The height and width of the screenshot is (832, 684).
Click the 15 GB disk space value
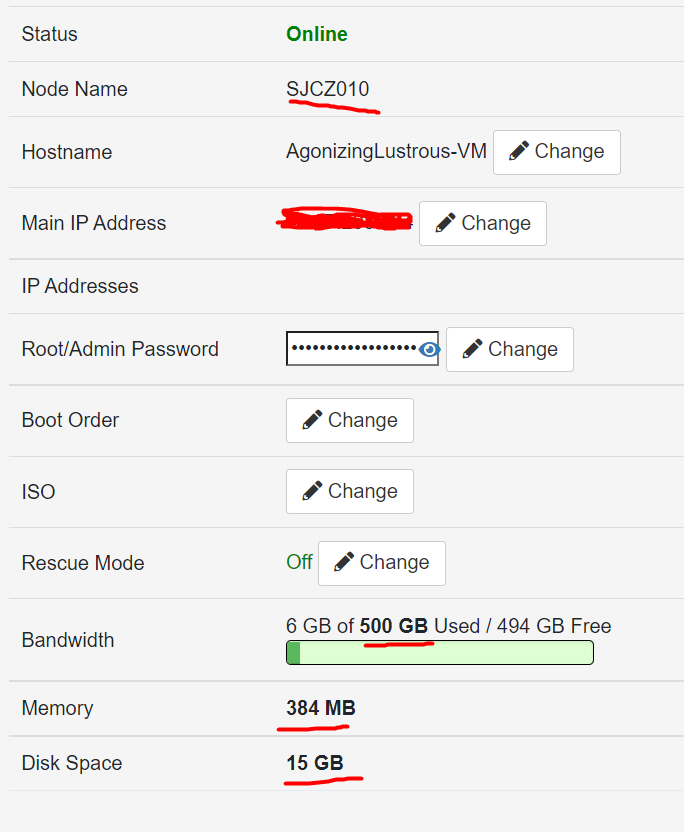click(x=315, y=763)
